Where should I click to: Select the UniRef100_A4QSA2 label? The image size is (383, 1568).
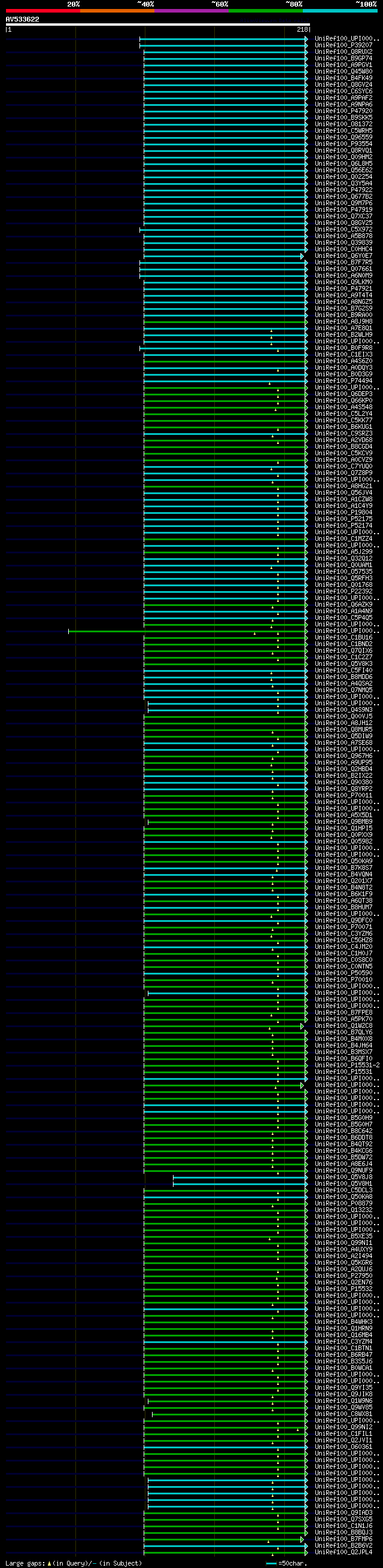344,684
